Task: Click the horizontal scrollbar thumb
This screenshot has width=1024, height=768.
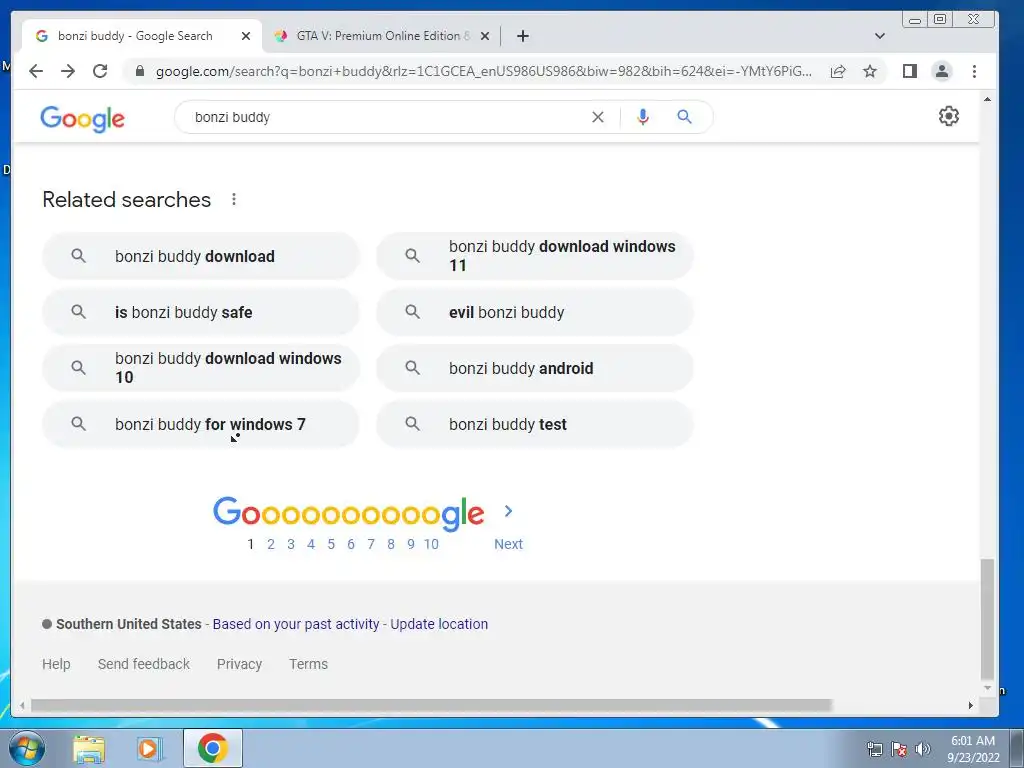Action: (431, 705)
